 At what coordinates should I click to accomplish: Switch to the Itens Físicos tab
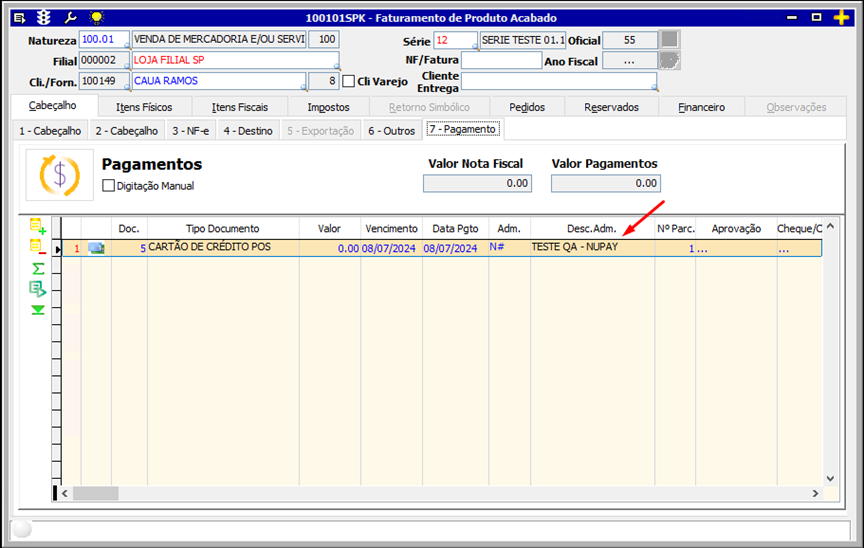(x=144, y=107)
